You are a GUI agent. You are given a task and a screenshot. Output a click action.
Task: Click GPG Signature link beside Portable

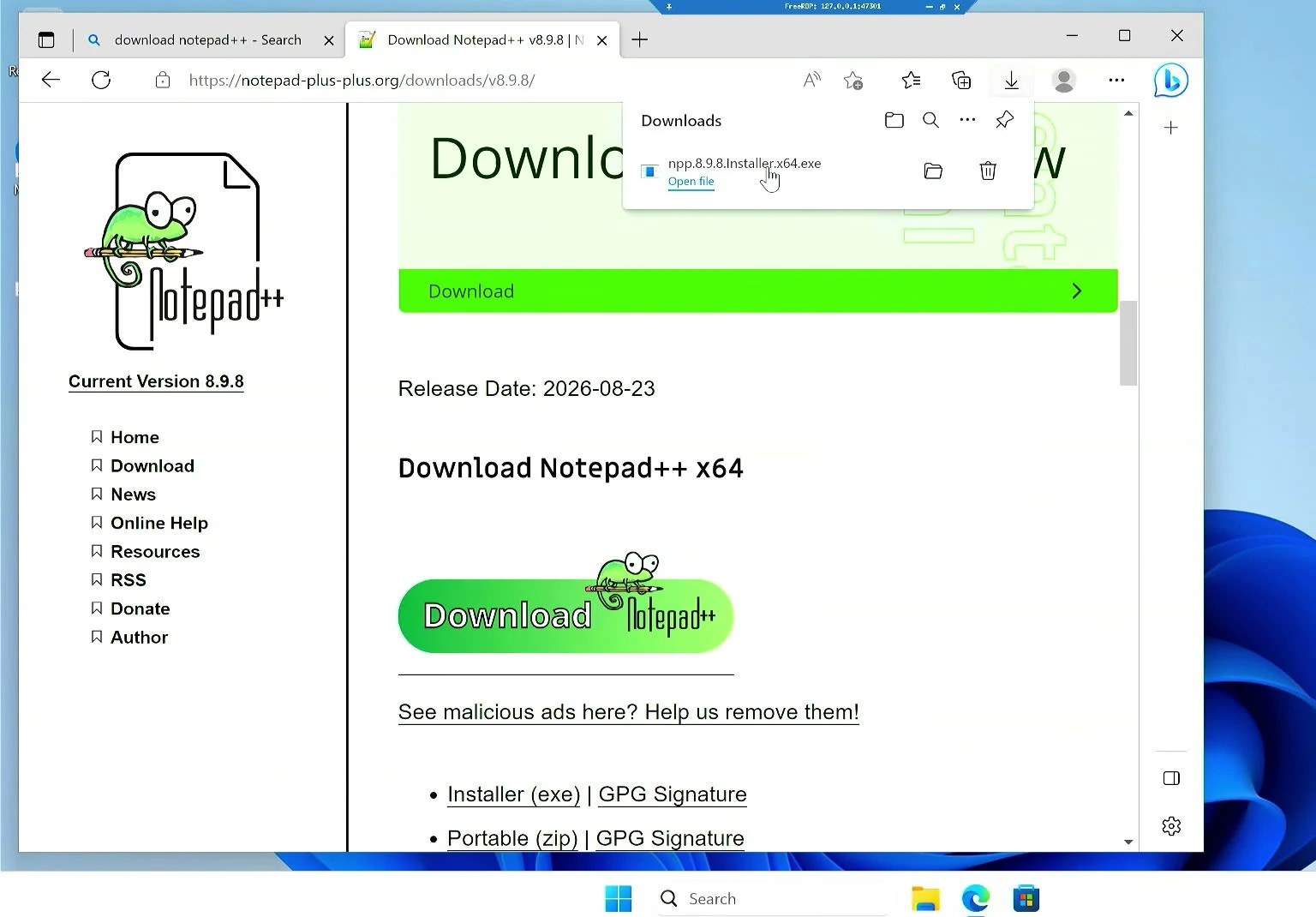[x=670, y=838]
